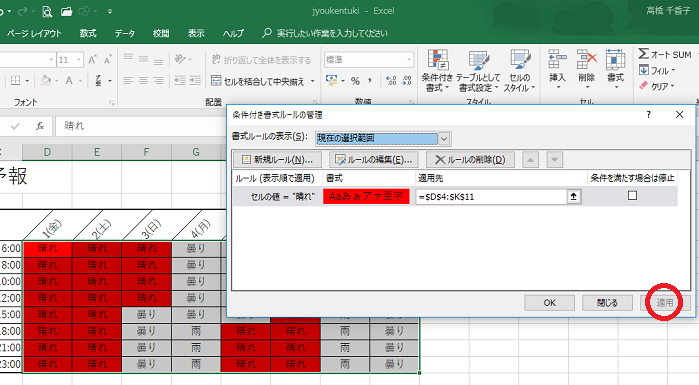The image size is (699, 385).
Task: Click OK in the rules manager dialog
Action: click(549, 303)
